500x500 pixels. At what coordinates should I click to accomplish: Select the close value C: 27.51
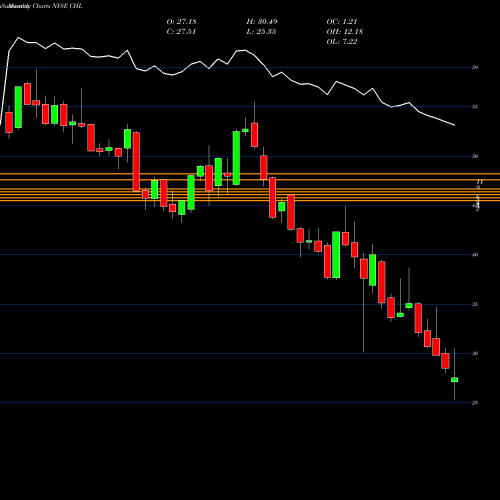coord(181,31)
